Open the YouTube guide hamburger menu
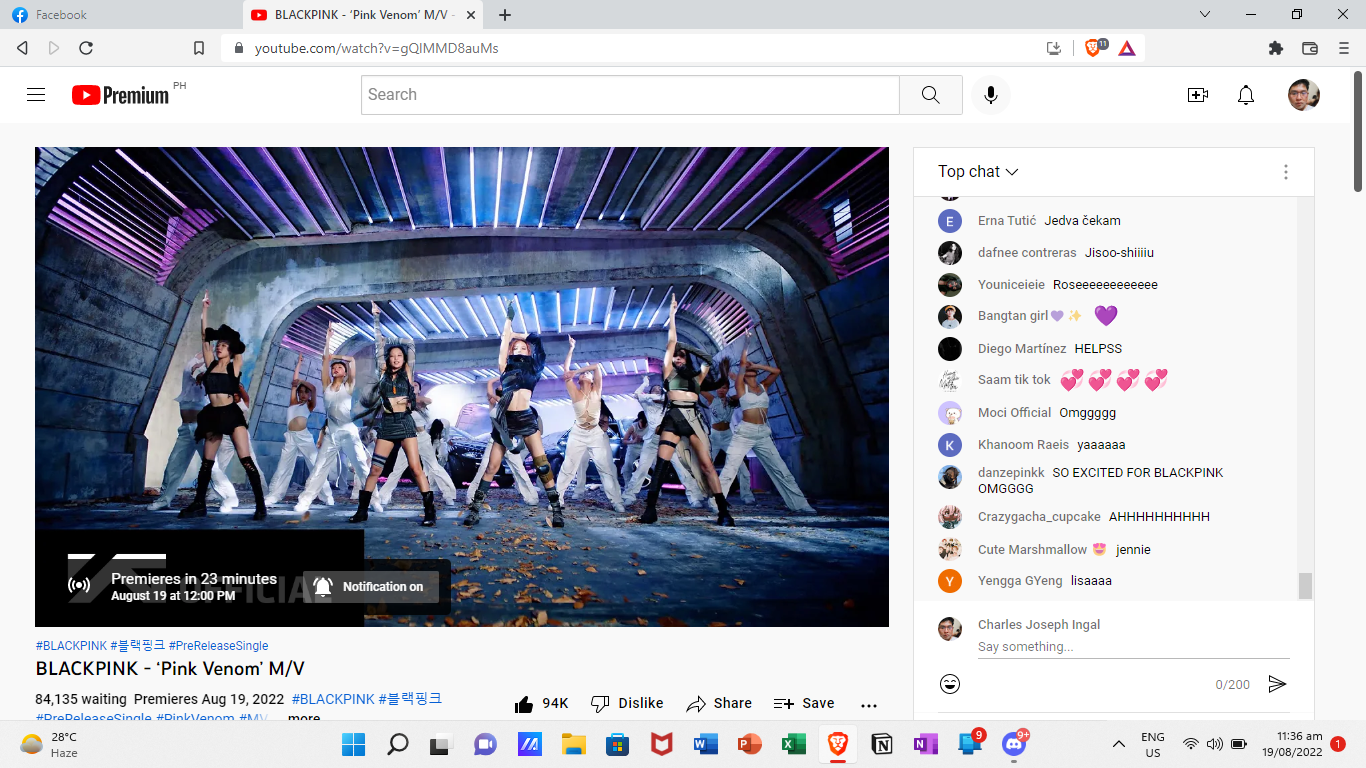Viewport: 1366px width, 768px height. point(36,95)
